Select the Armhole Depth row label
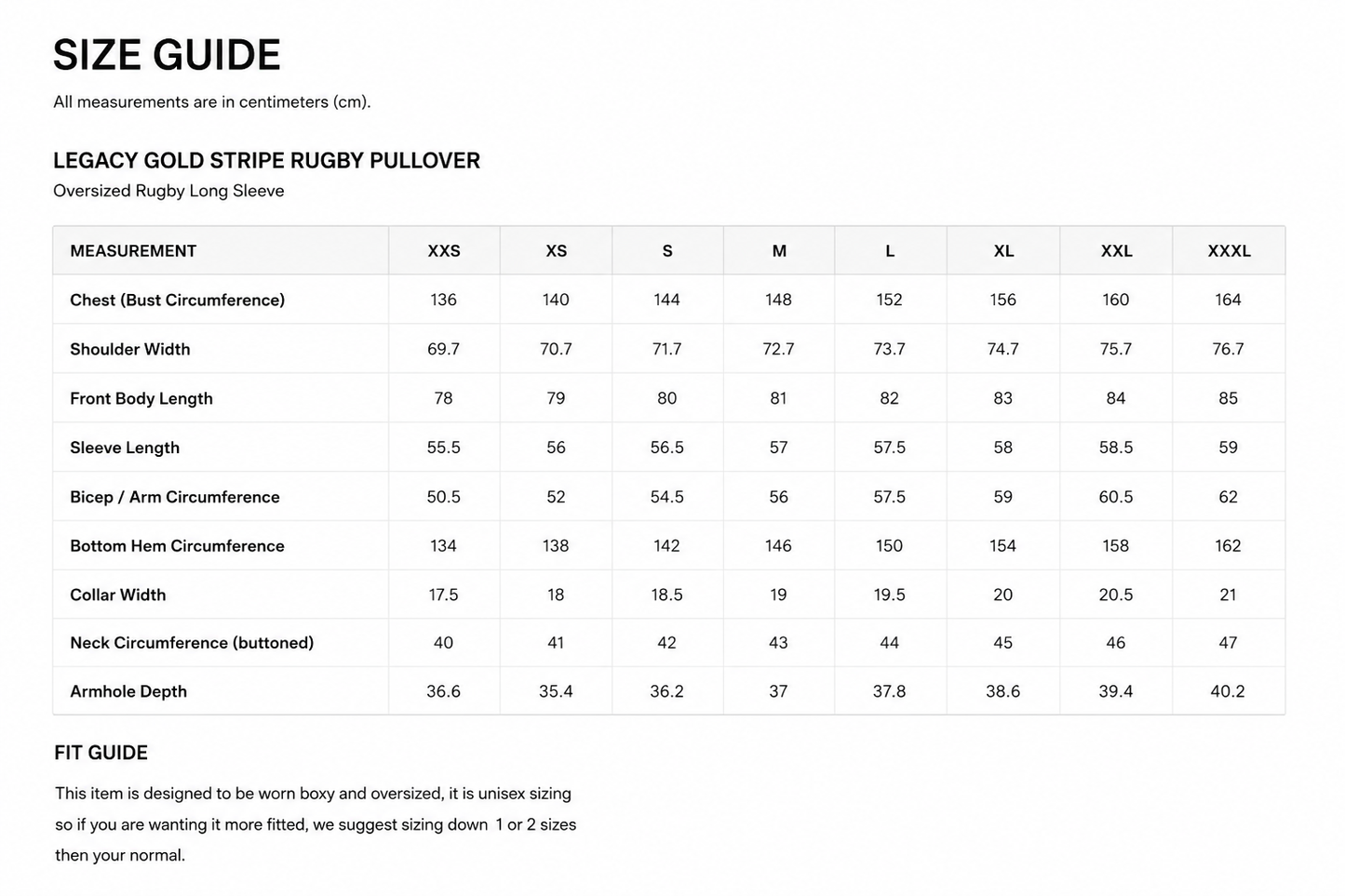 (128, 691)
